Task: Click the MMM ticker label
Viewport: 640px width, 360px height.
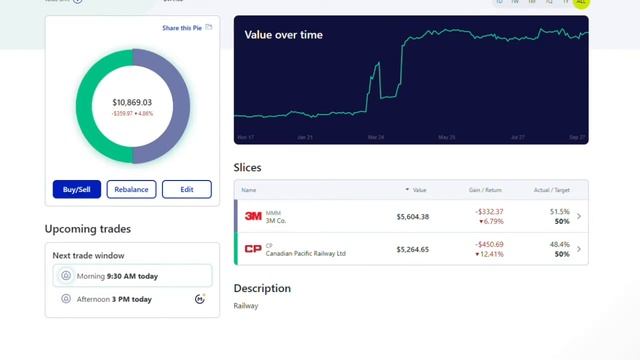Action: coord(273,213)
